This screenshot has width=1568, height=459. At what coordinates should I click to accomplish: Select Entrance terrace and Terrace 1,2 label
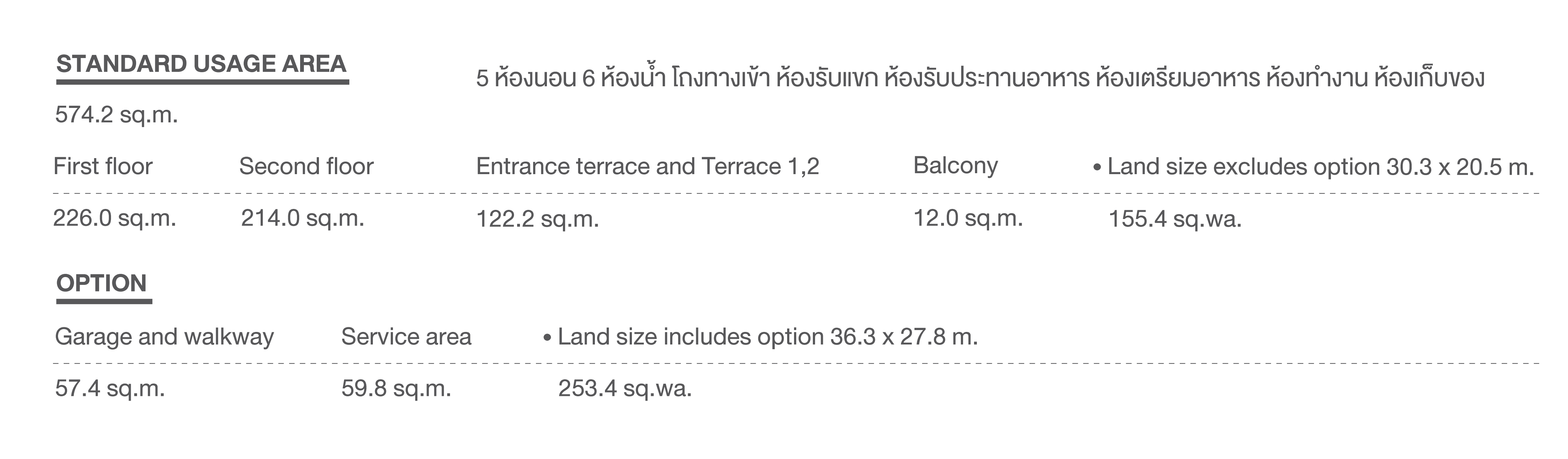[x=648, y=166]
